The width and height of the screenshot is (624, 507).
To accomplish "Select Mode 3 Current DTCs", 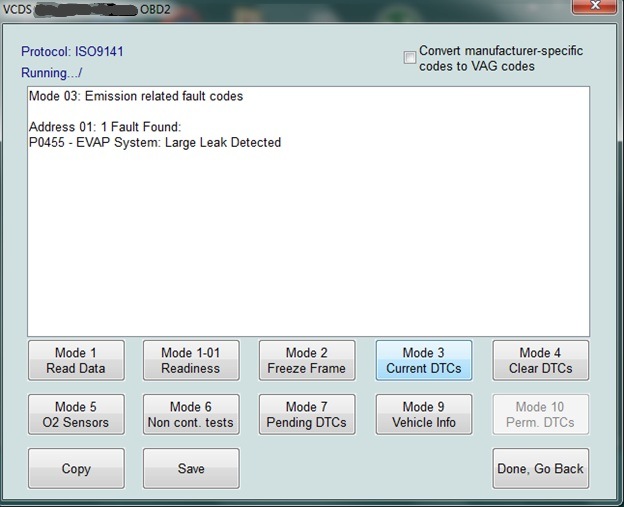I will [x=424, y=360].
